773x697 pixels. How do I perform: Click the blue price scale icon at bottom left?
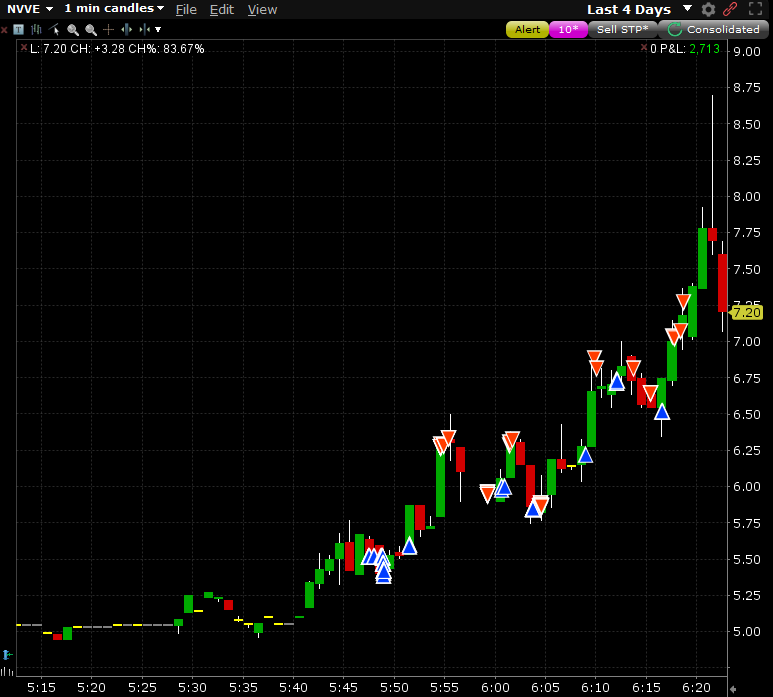(7, 655)
